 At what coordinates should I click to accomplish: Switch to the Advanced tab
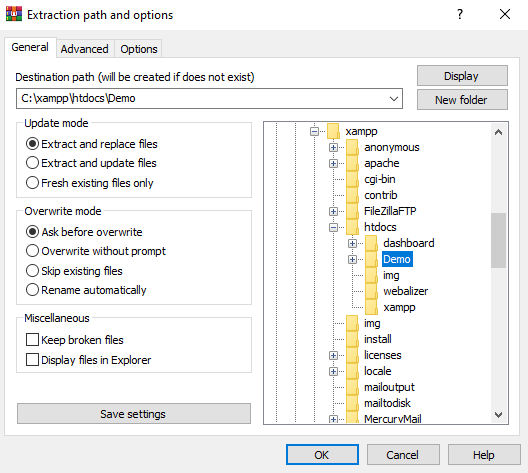tap(85, 49)
